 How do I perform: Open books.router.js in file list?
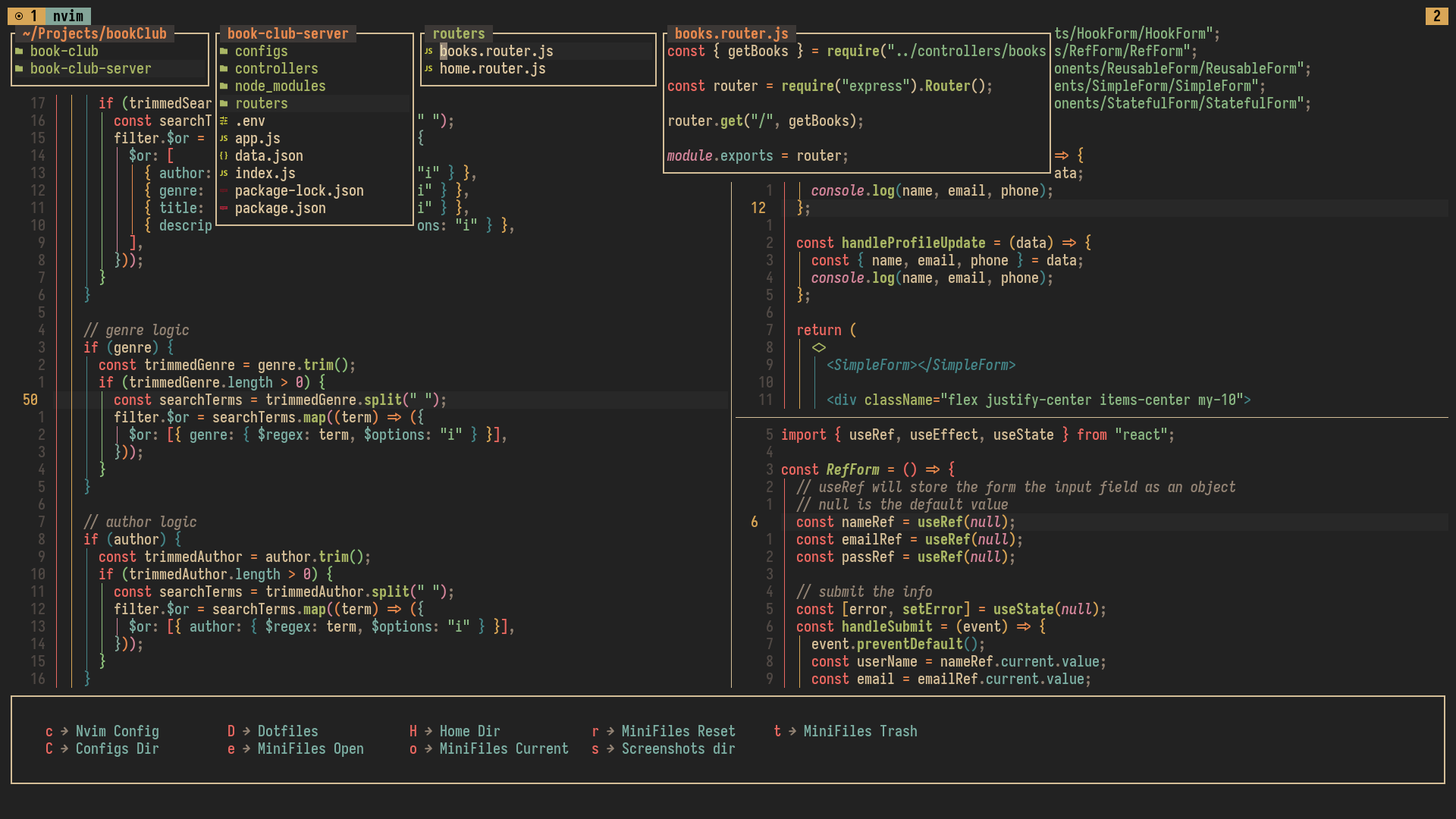tap(496, 52)
